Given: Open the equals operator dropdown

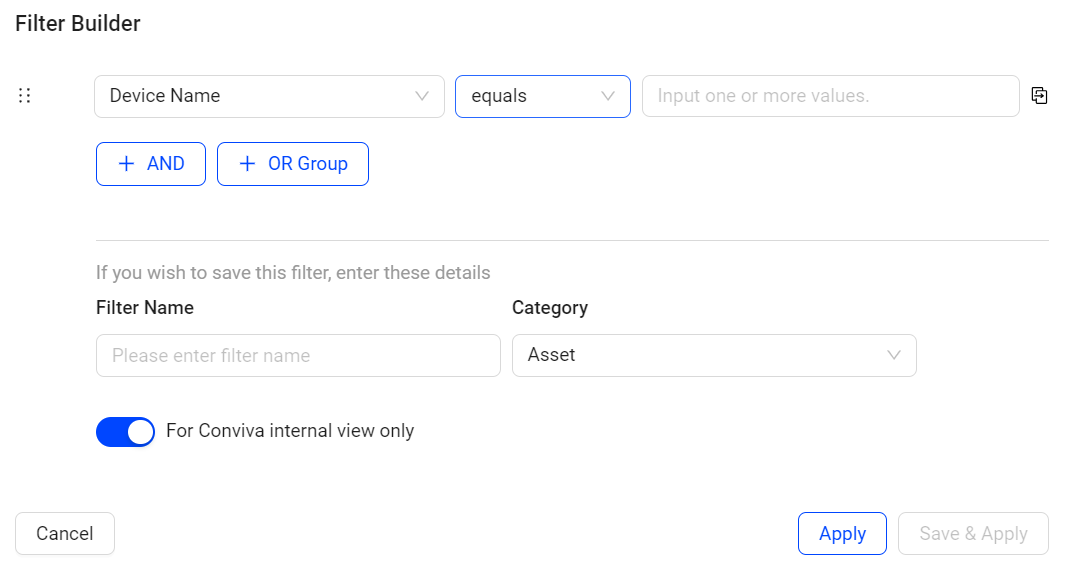Looking at the screenshot, I should (x=543, y=96).
